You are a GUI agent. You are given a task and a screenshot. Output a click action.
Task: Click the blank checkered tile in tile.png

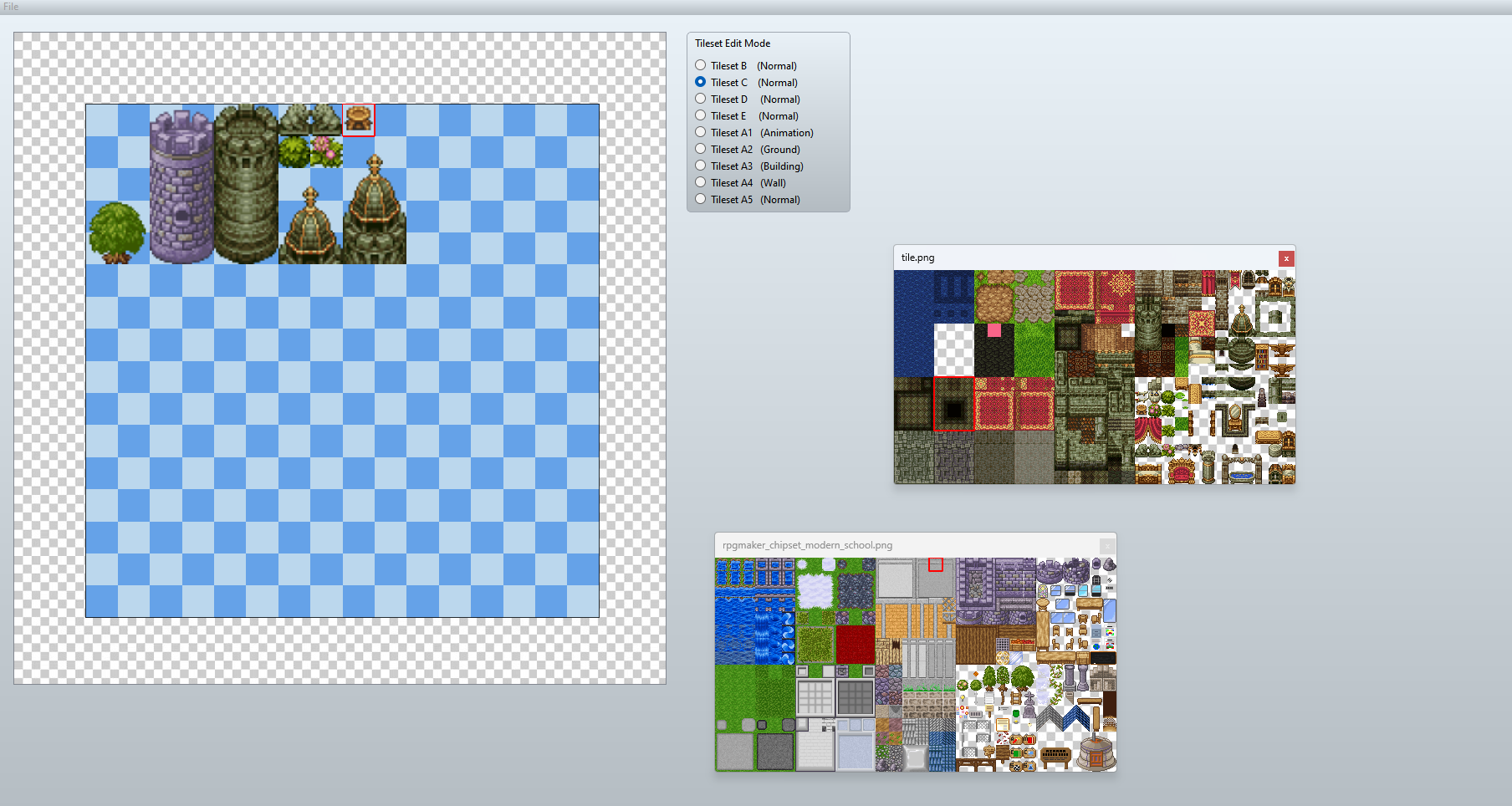pyautogui.click(x=954, y=350)
